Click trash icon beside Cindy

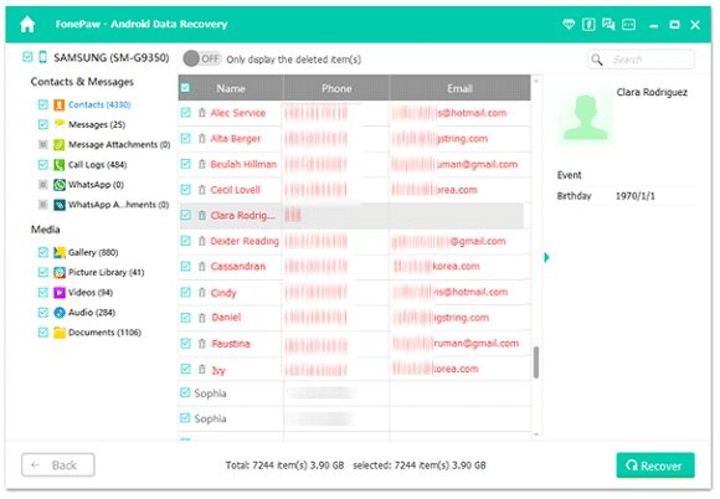point(202,292)
